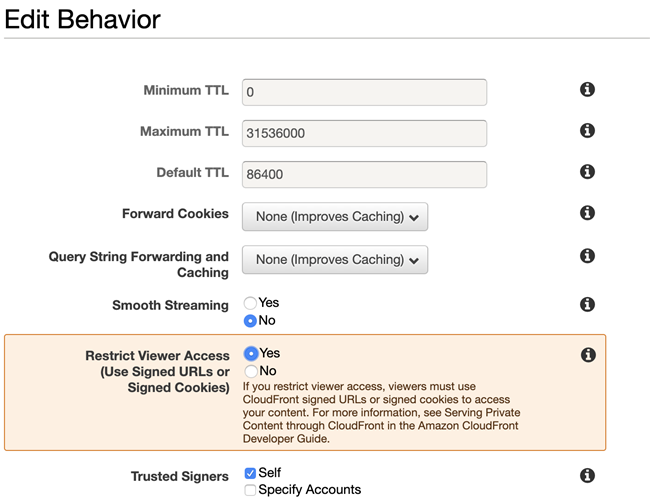Screen dimensions: 650x503
Task: Click the Minimum TTL input field
Action: tap(364, 92)
